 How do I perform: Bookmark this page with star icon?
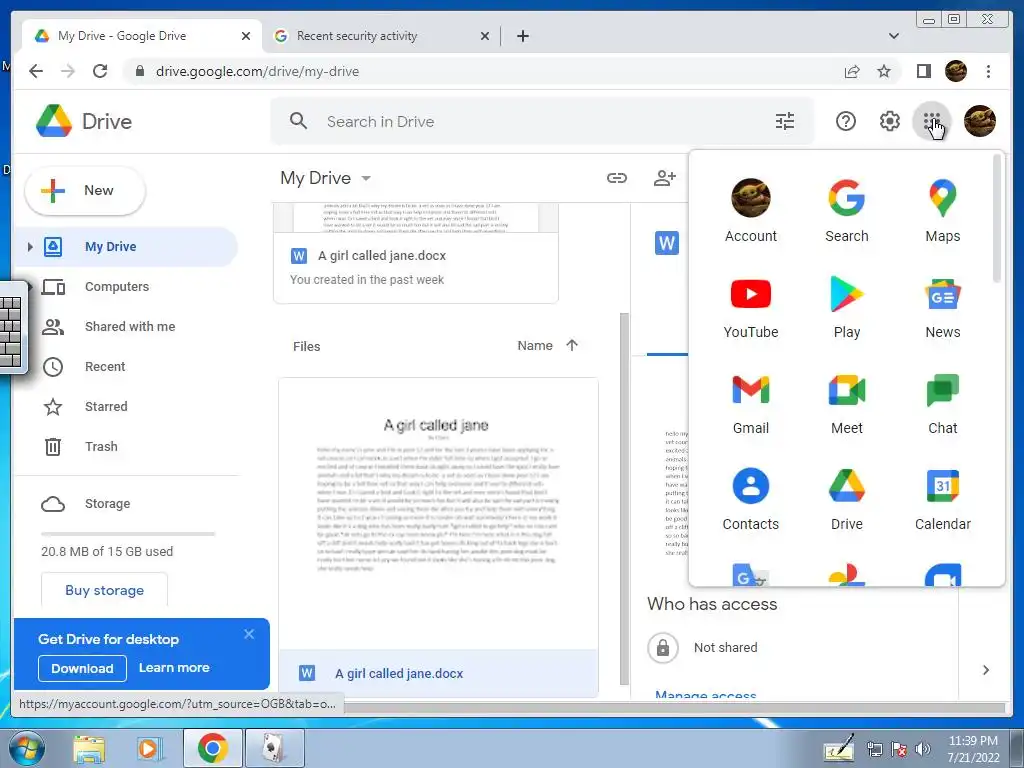[x=884, y=71]
